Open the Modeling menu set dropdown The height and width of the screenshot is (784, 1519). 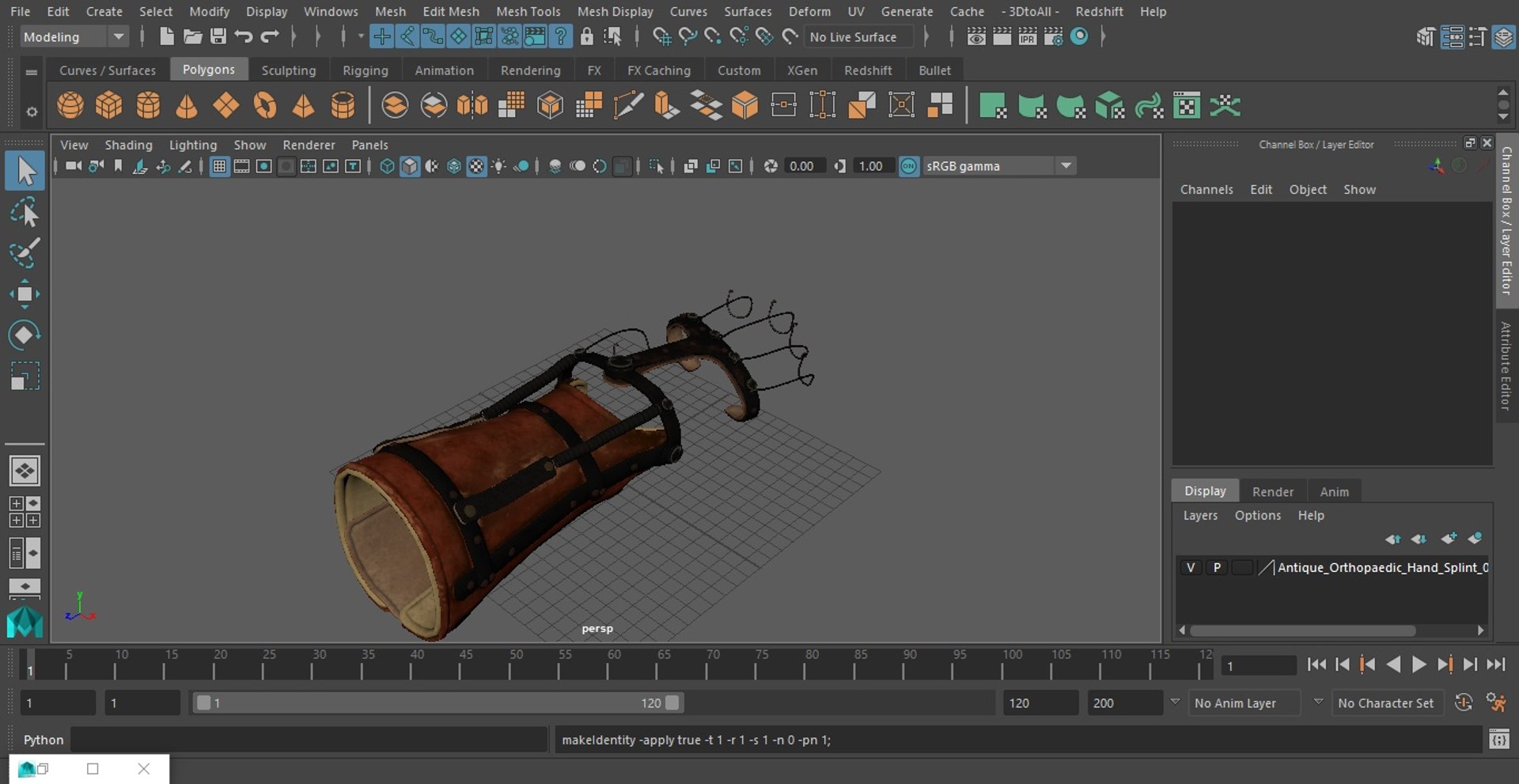click(74, 36)
